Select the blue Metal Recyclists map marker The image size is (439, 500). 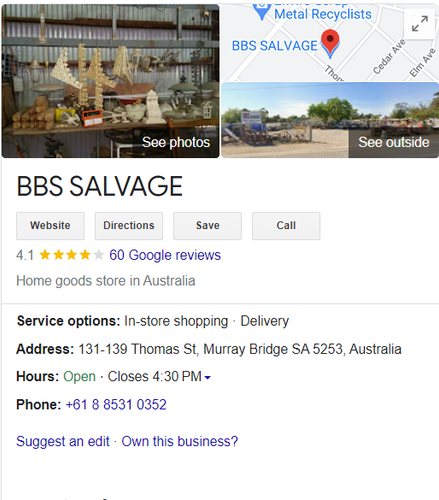click(262, 11)
